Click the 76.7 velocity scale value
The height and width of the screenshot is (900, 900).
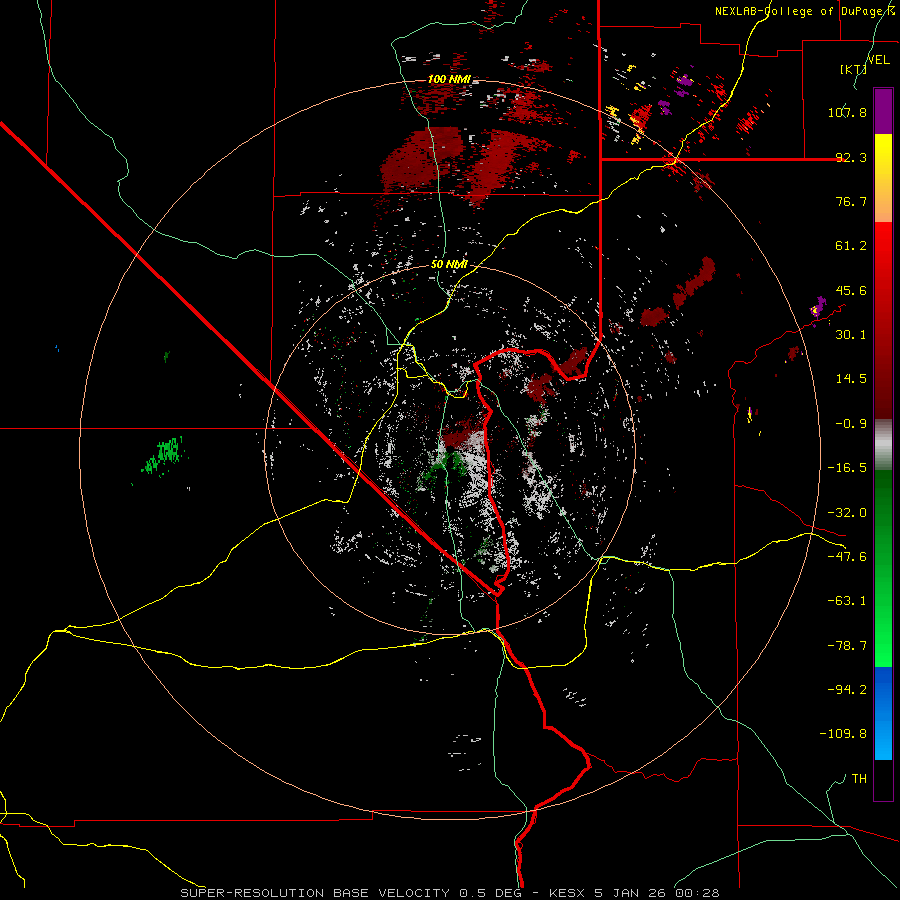pyautogui.click(x=851, y=201)
